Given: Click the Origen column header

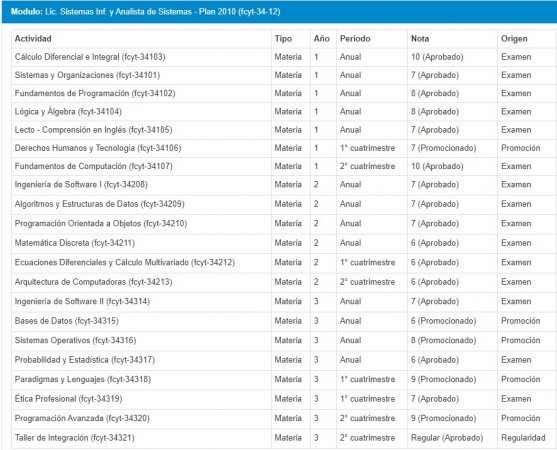Looking at the screenshot, I should click(514, 39).
